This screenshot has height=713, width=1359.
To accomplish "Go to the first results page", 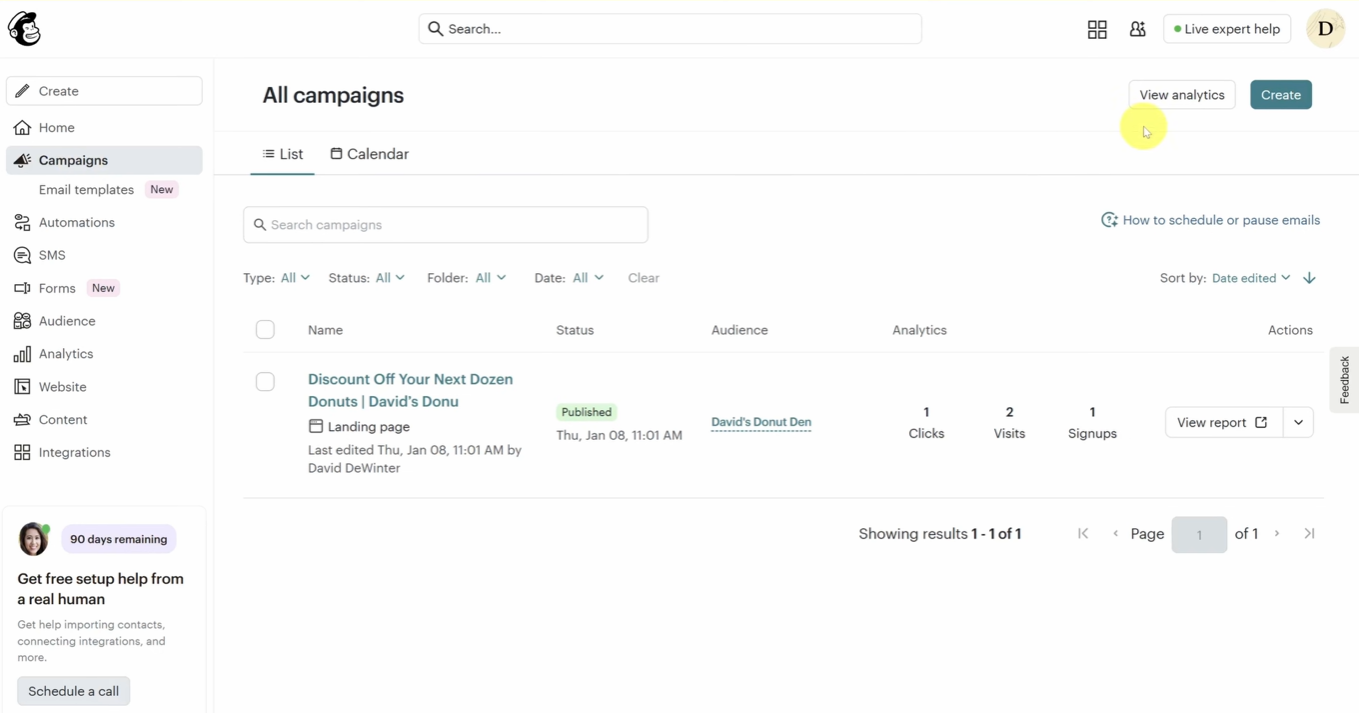I will coord(1083,534).
